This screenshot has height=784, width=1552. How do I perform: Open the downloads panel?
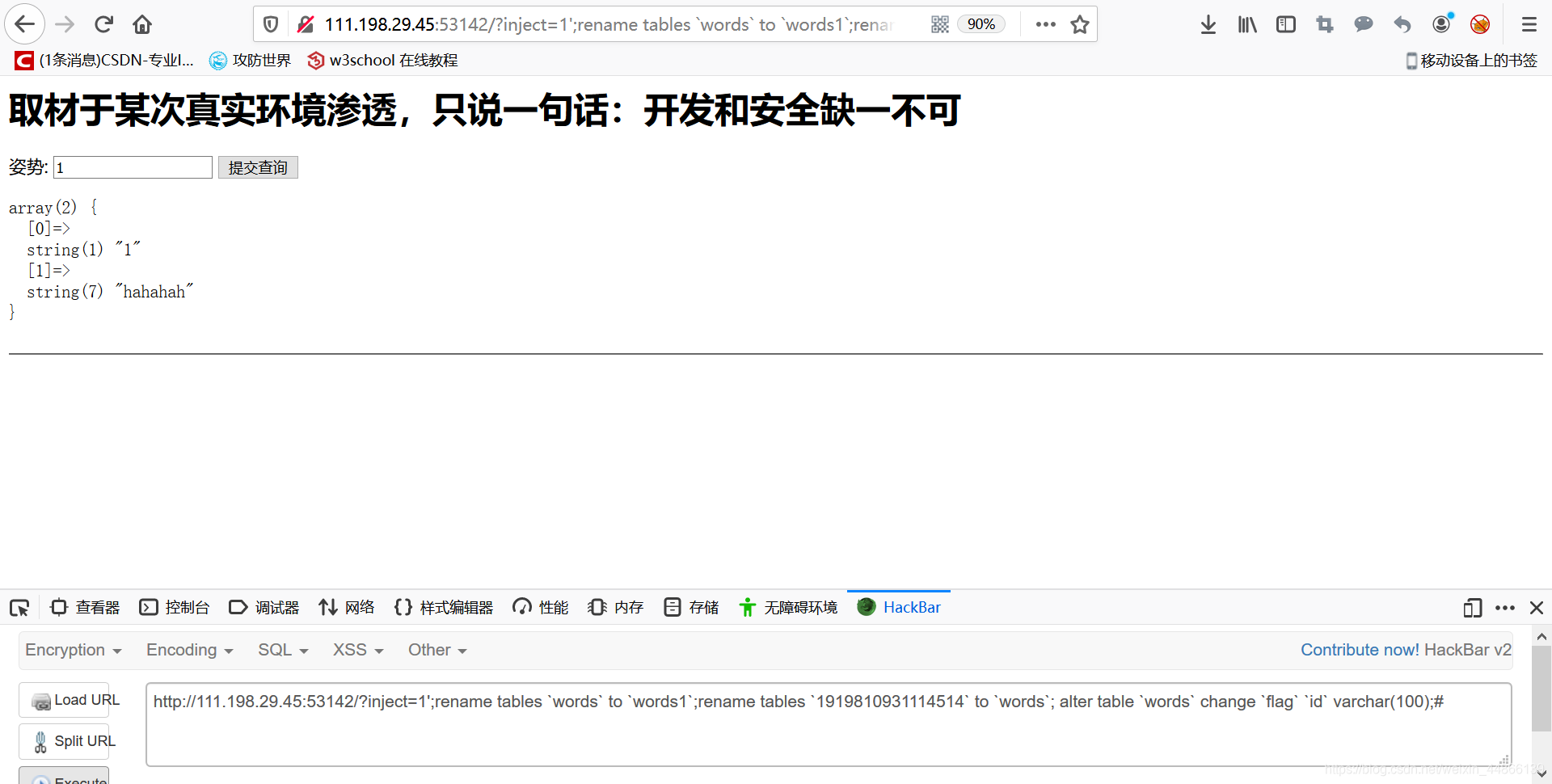click(x=1208, y=24)
